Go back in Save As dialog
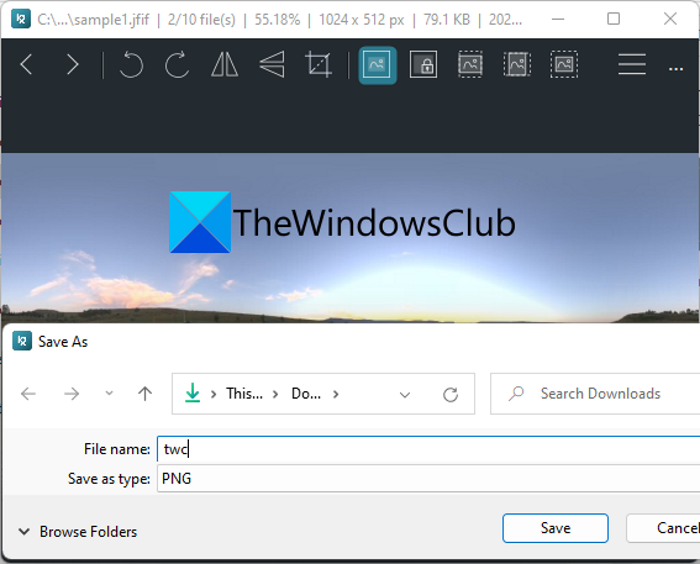 29,394
